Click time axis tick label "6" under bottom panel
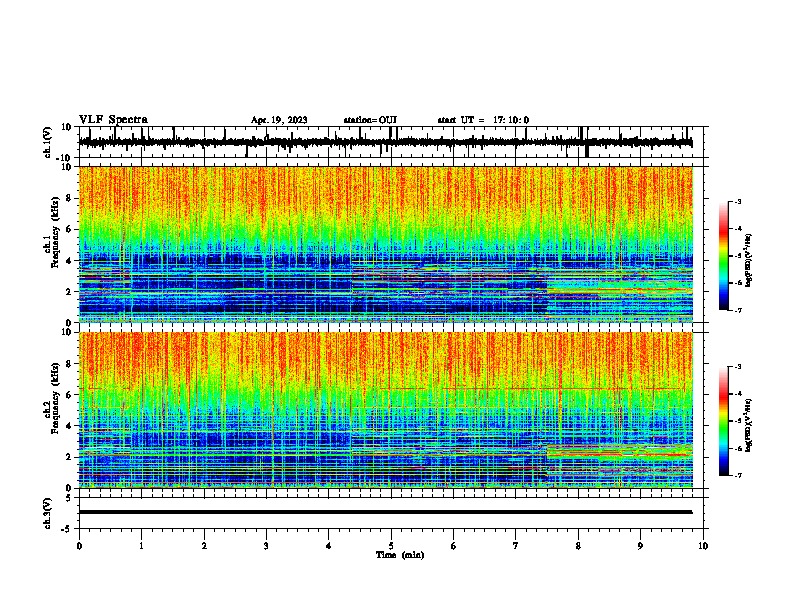The height and width of the screenshot is (612, 792). (x=454, y=546)
